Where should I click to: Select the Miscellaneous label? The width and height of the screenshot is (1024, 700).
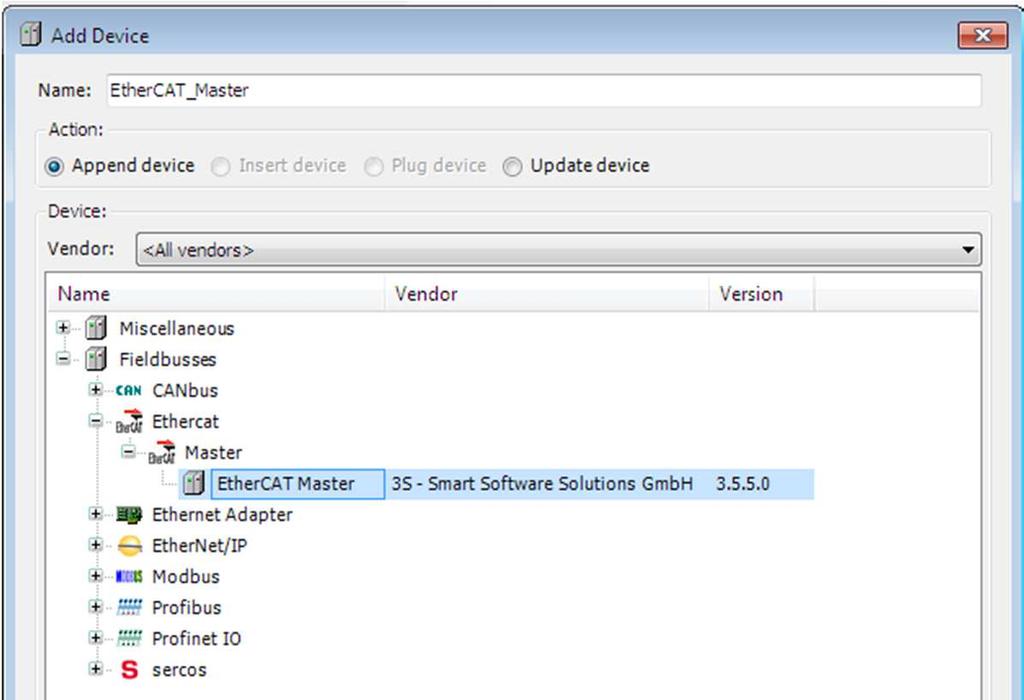(x=176, y=328)
